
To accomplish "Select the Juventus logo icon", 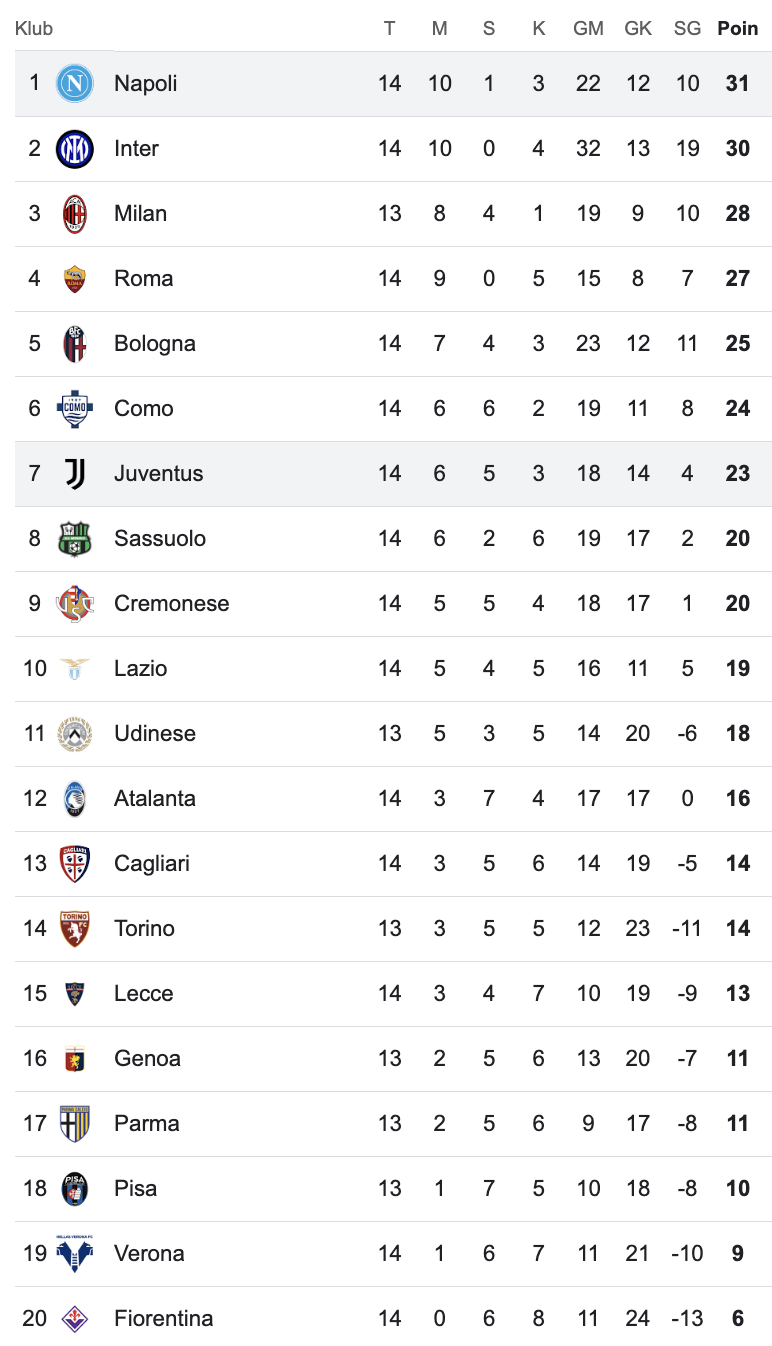I will (x=75, y=473).
